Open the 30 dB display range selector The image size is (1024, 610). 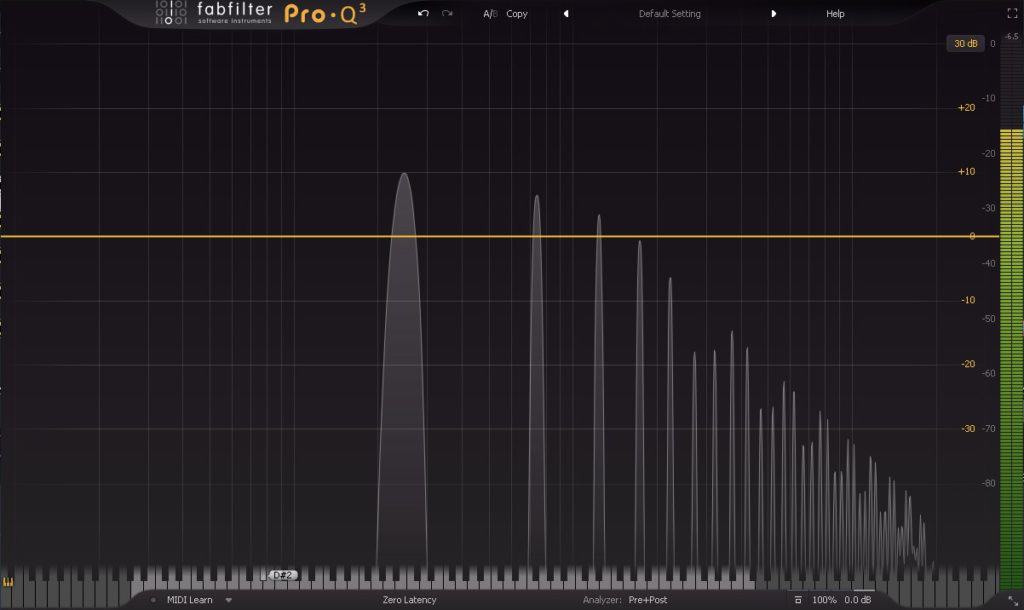[x=965, y=43]
